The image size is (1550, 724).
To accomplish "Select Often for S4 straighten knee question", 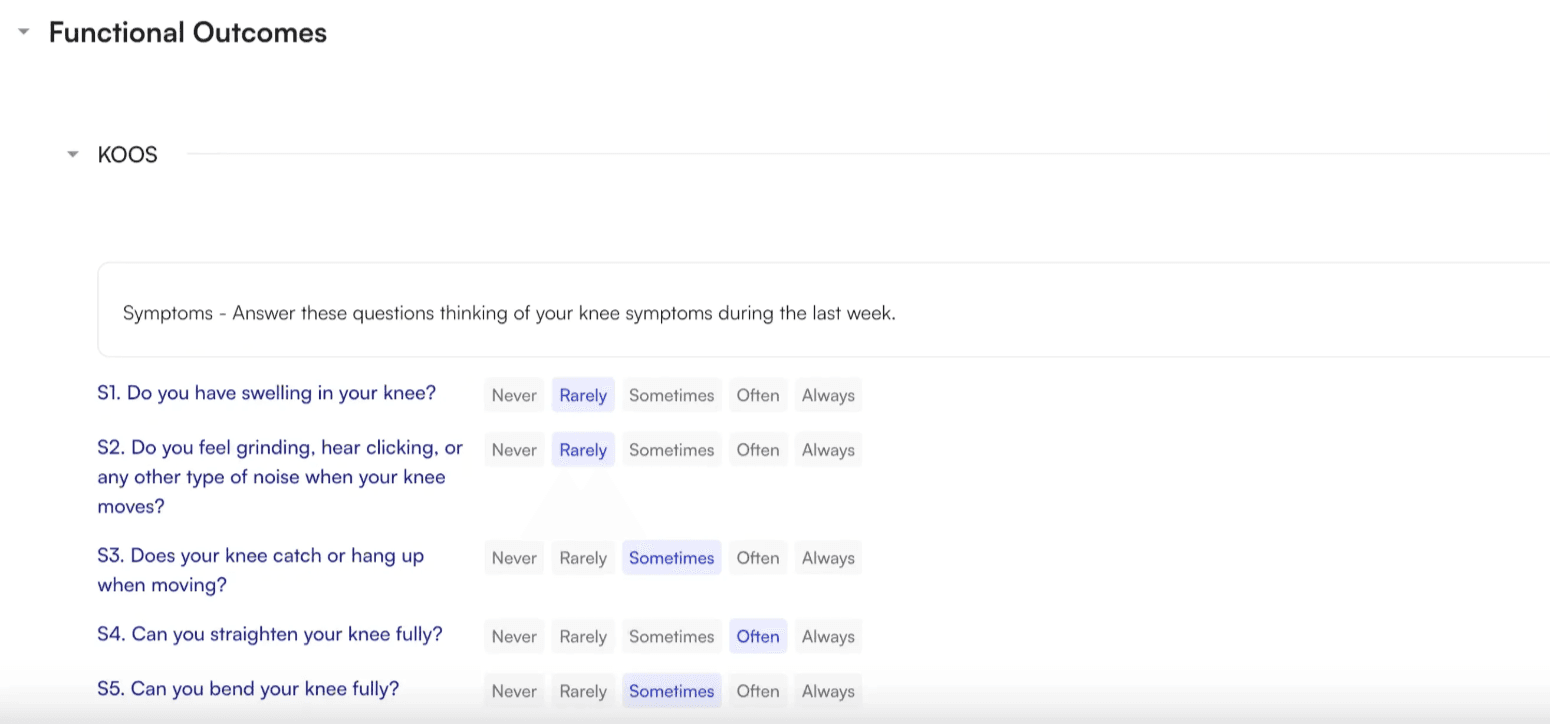I will tap(758, 636).
